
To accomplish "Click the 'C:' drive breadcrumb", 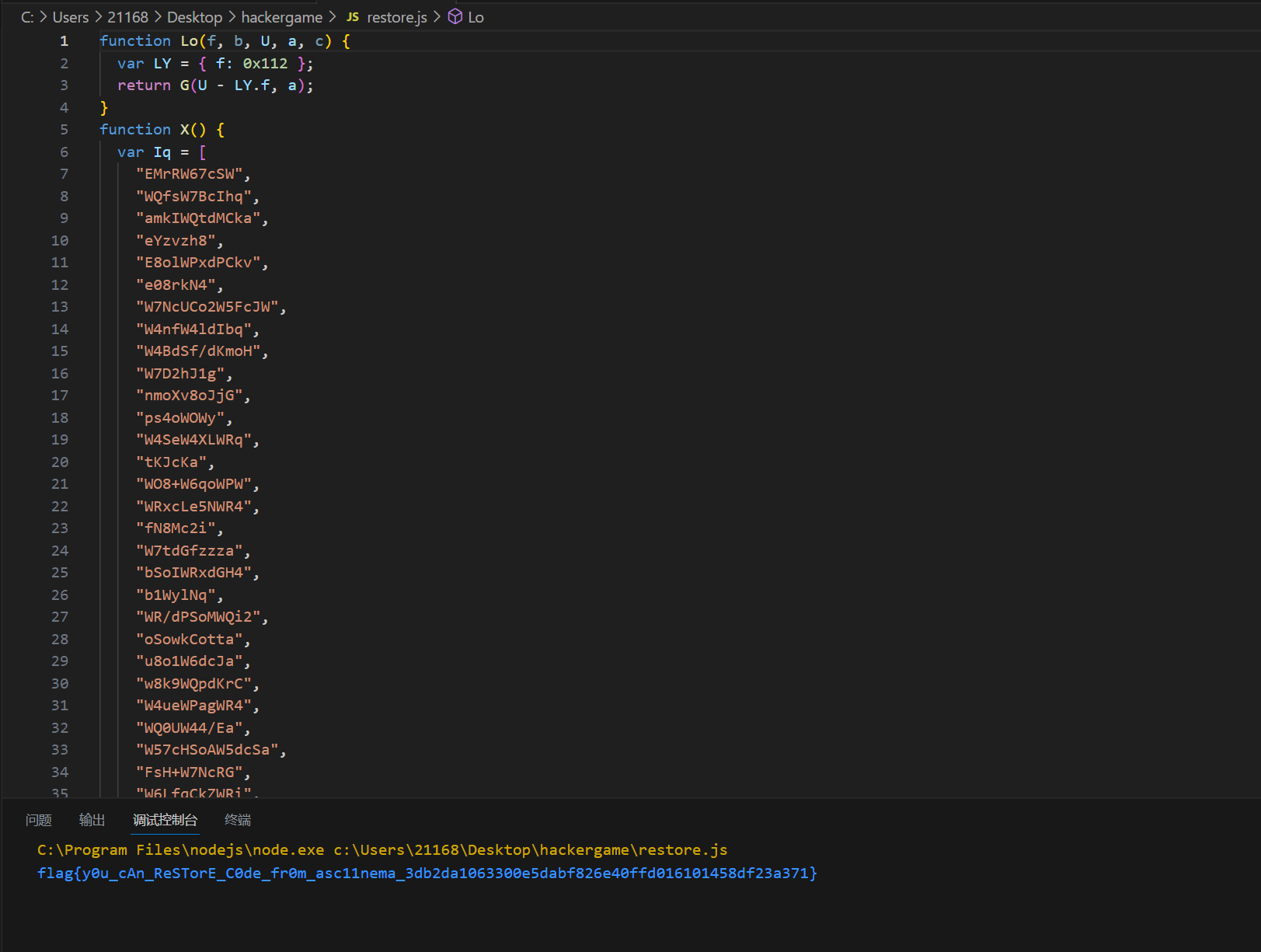I will [27, 17].
